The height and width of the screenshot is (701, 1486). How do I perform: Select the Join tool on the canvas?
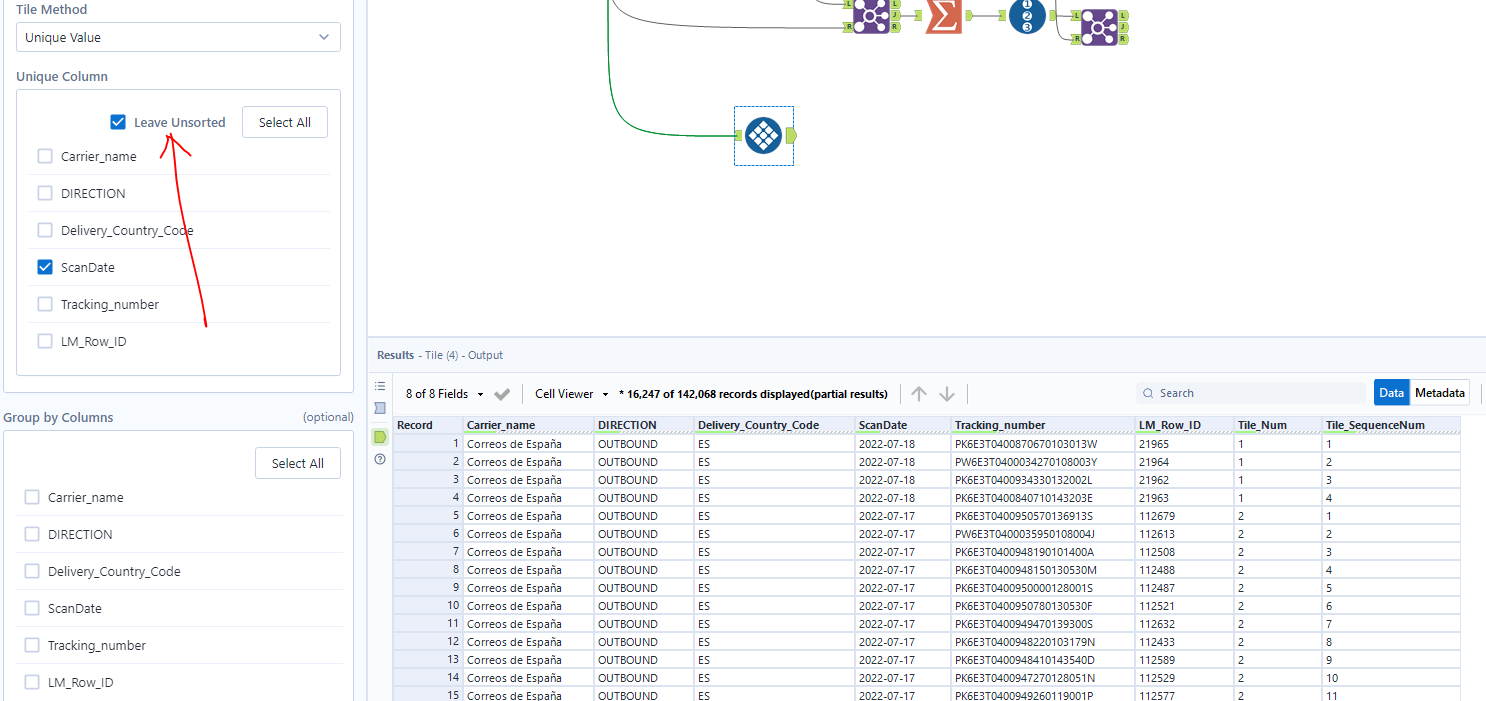pos(870,17)
